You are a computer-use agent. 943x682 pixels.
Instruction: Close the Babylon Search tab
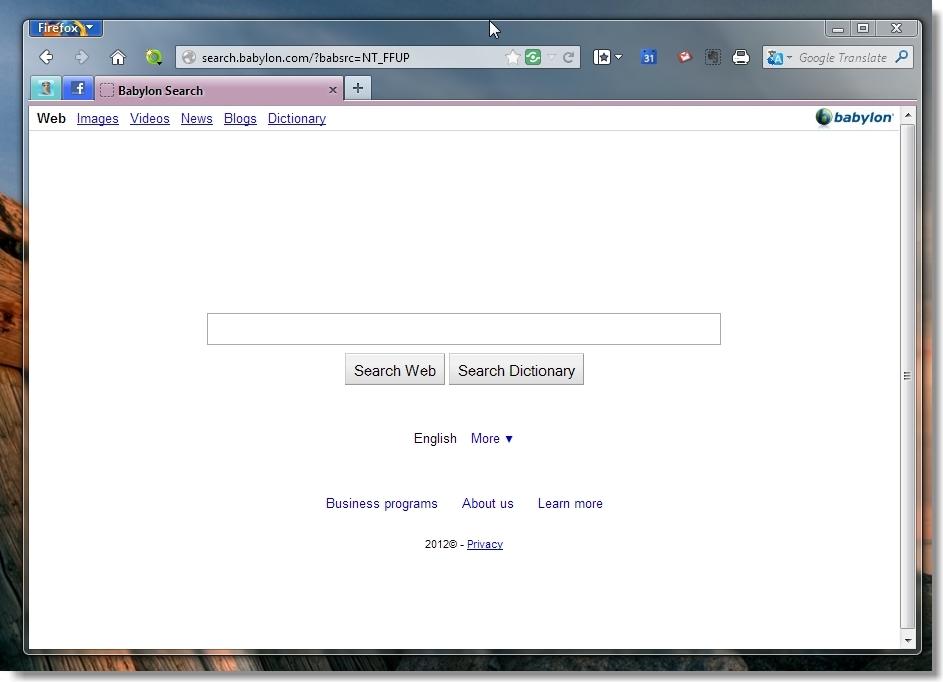[333, 90]
